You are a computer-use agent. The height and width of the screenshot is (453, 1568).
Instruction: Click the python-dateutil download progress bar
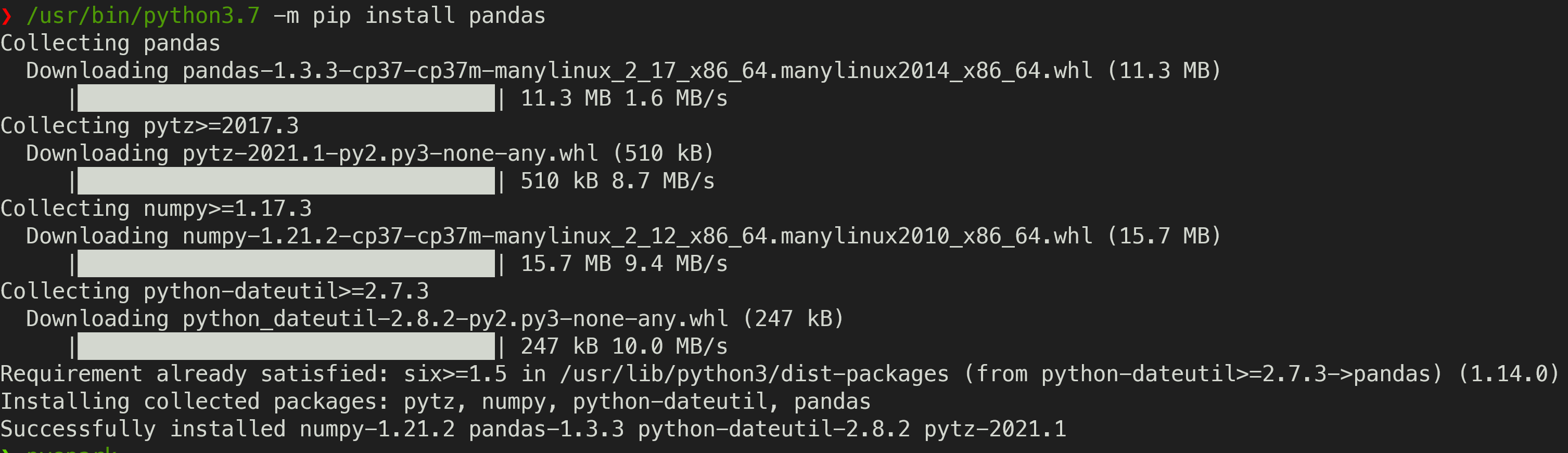coord(286,346)
